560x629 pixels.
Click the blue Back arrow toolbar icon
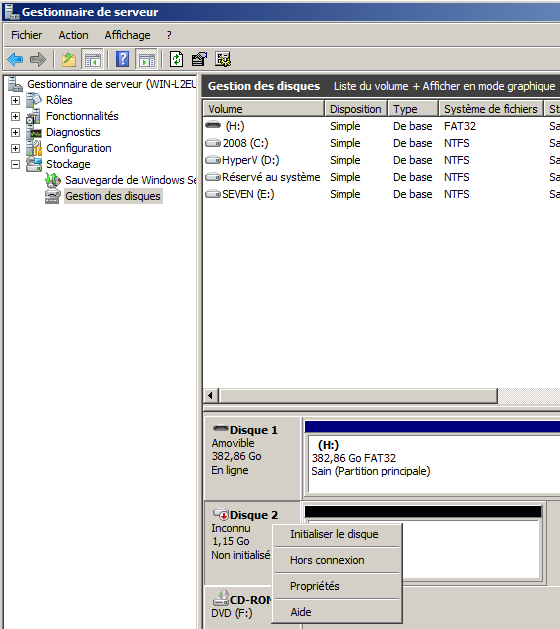15,60
